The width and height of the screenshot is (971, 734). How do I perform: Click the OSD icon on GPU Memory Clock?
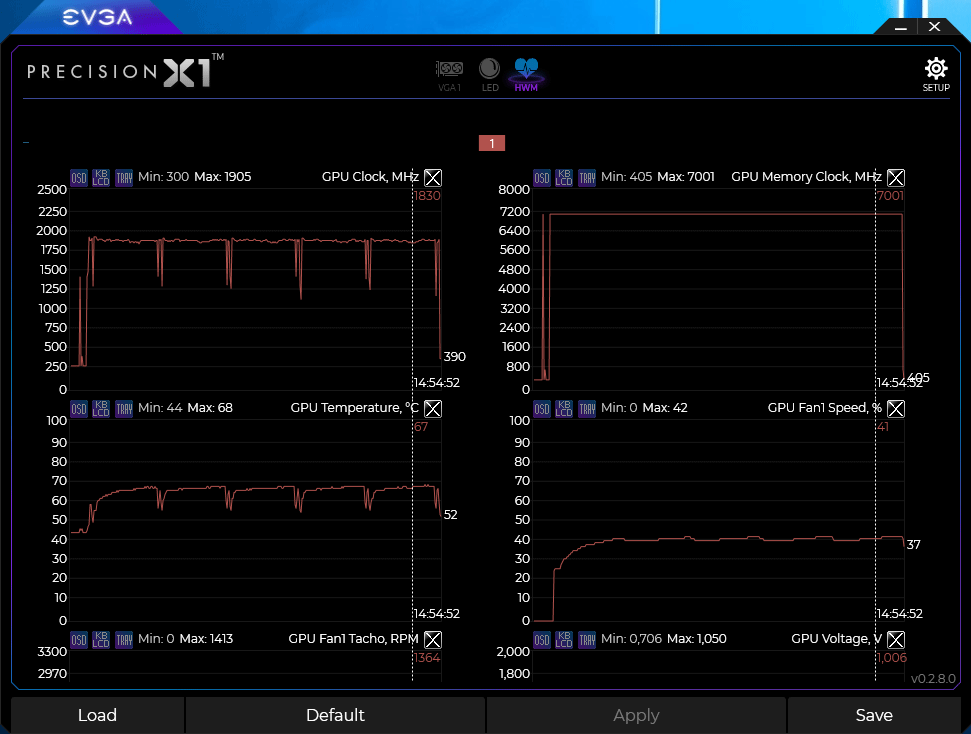point(542,177)
